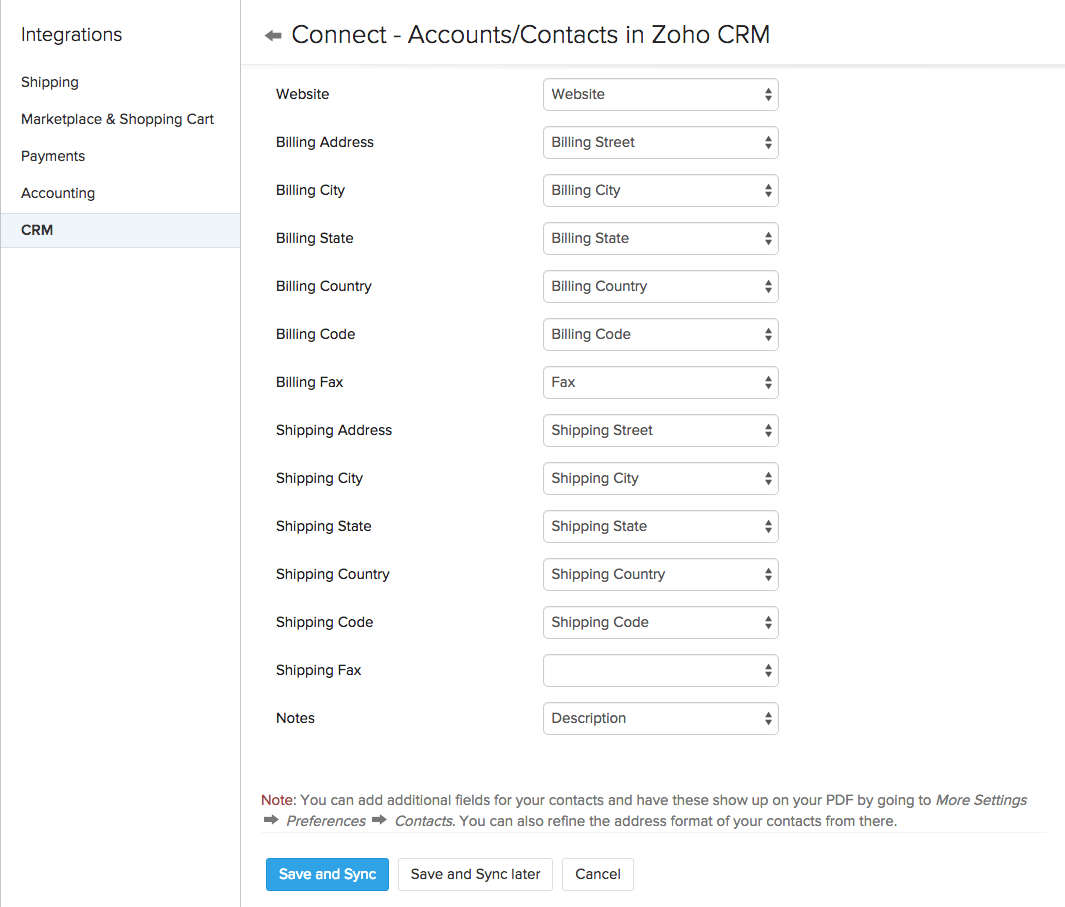Click the back arrow next to Connect heading
This screenshot has height=907, width=1065.
[x=271, y=33]
